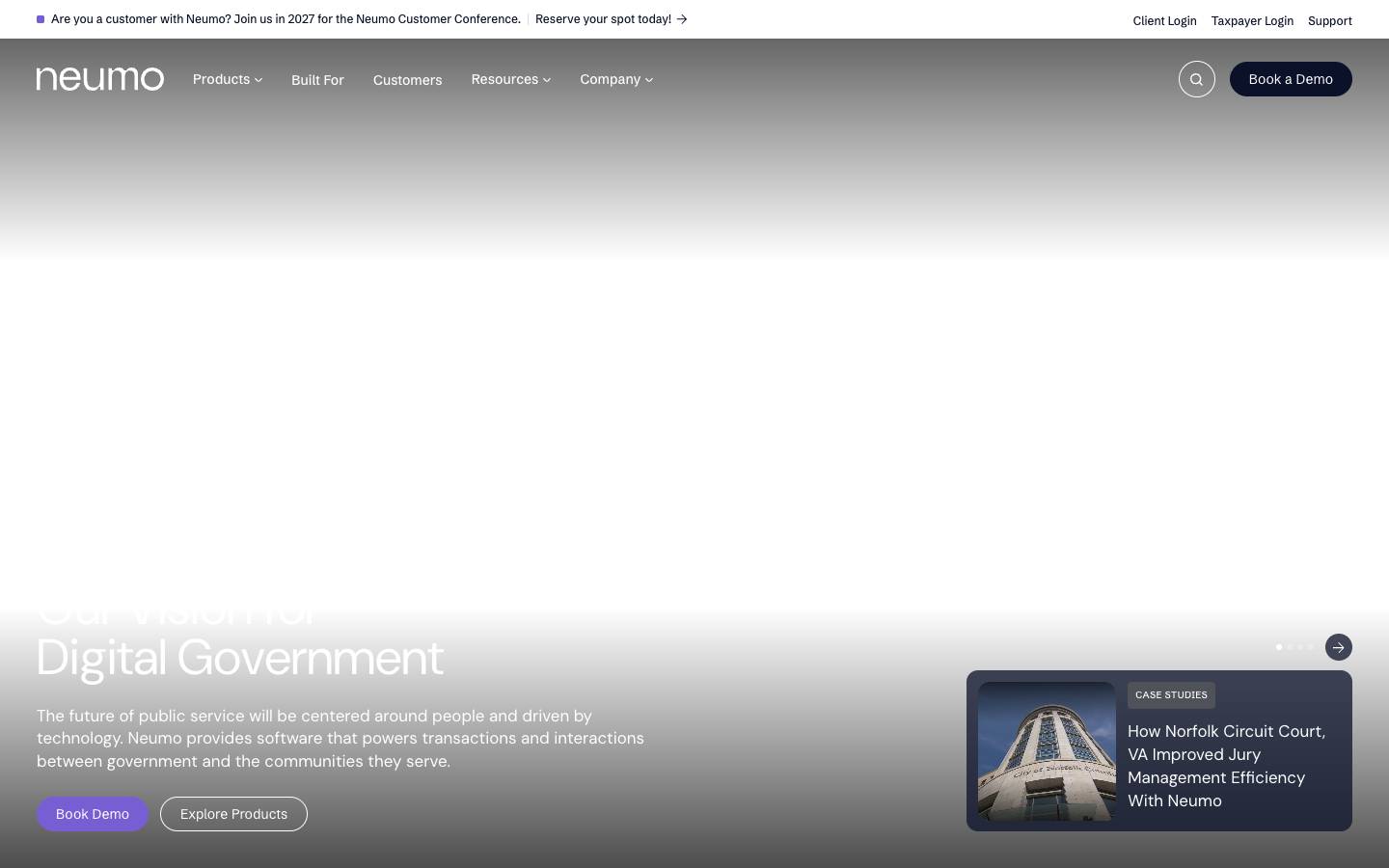Click the Neumo logo
This screenshot has height=868, width=1389.
tap(100, 78)
